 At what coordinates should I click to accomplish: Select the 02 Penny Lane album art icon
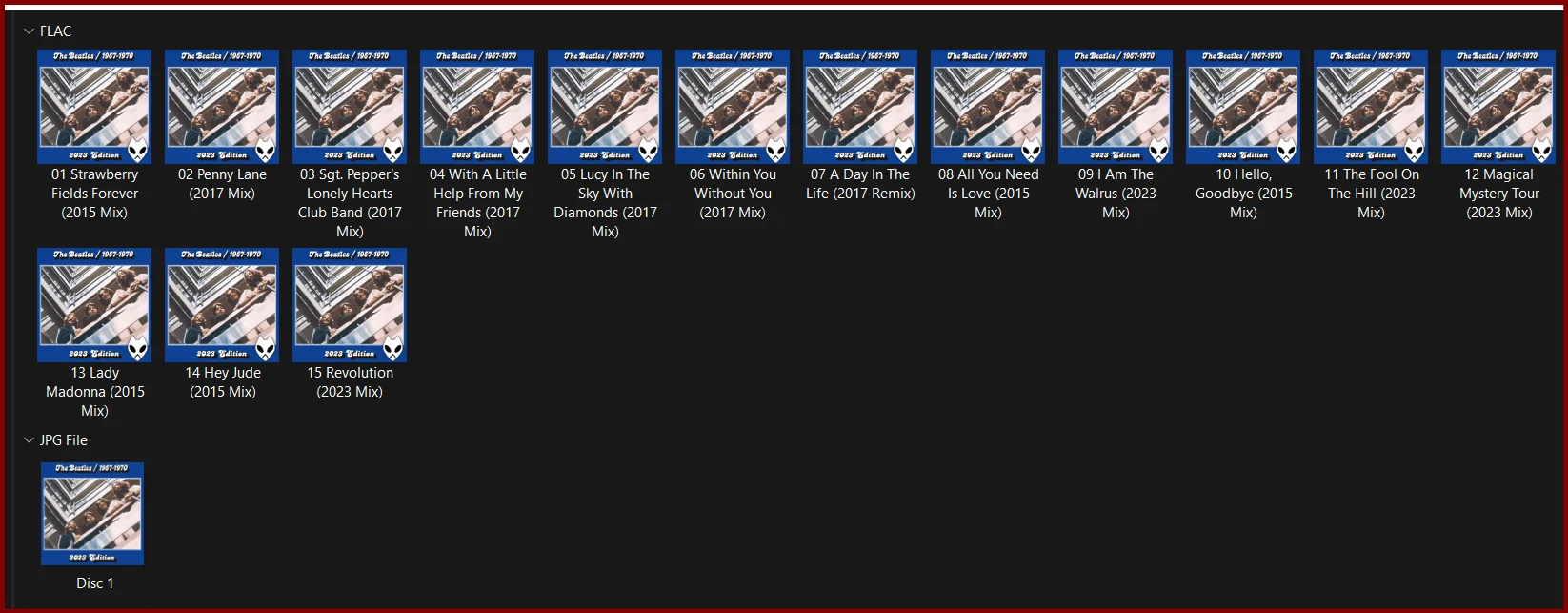[222, 107]
